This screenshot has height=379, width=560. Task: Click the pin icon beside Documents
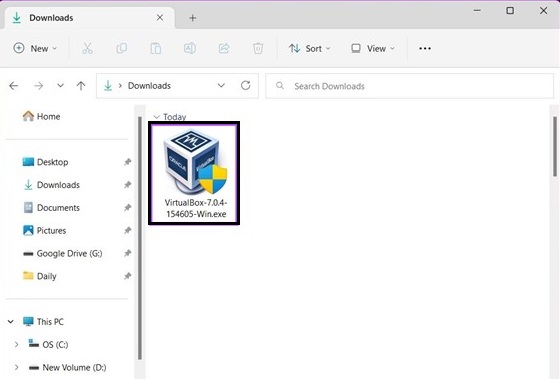pyautogui.click(x=128, y=208)
